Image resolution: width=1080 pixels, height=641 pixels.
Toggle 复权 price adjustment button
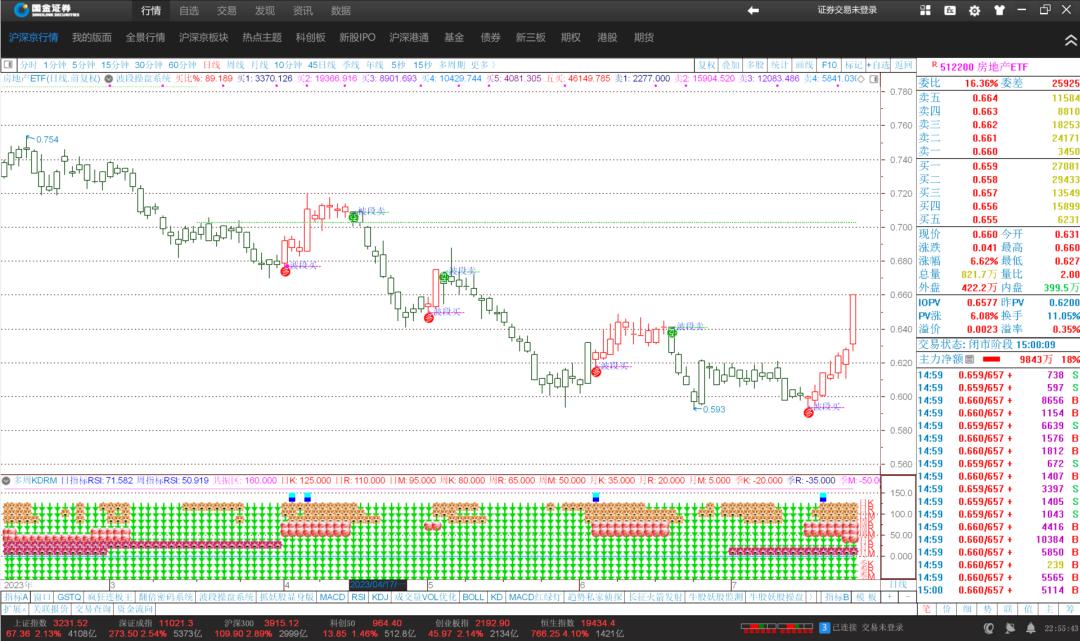706,64
